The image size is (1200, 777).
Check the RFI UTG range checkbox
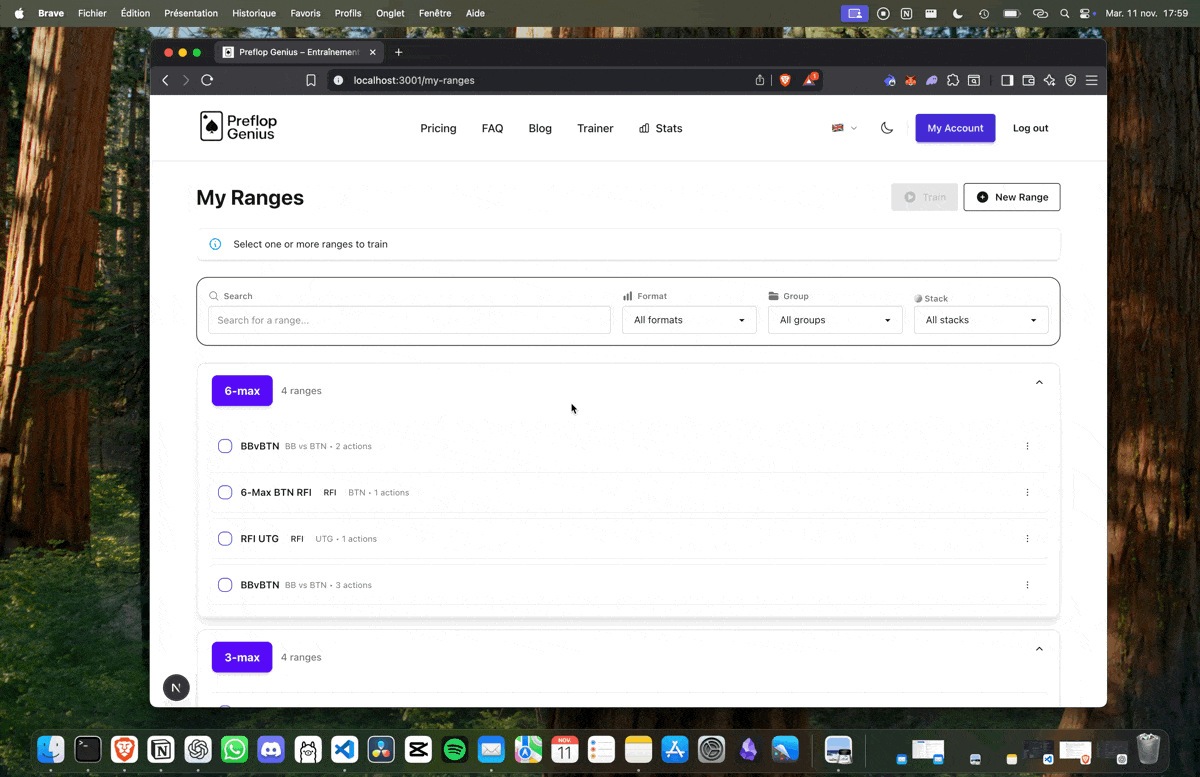(225, 538)
